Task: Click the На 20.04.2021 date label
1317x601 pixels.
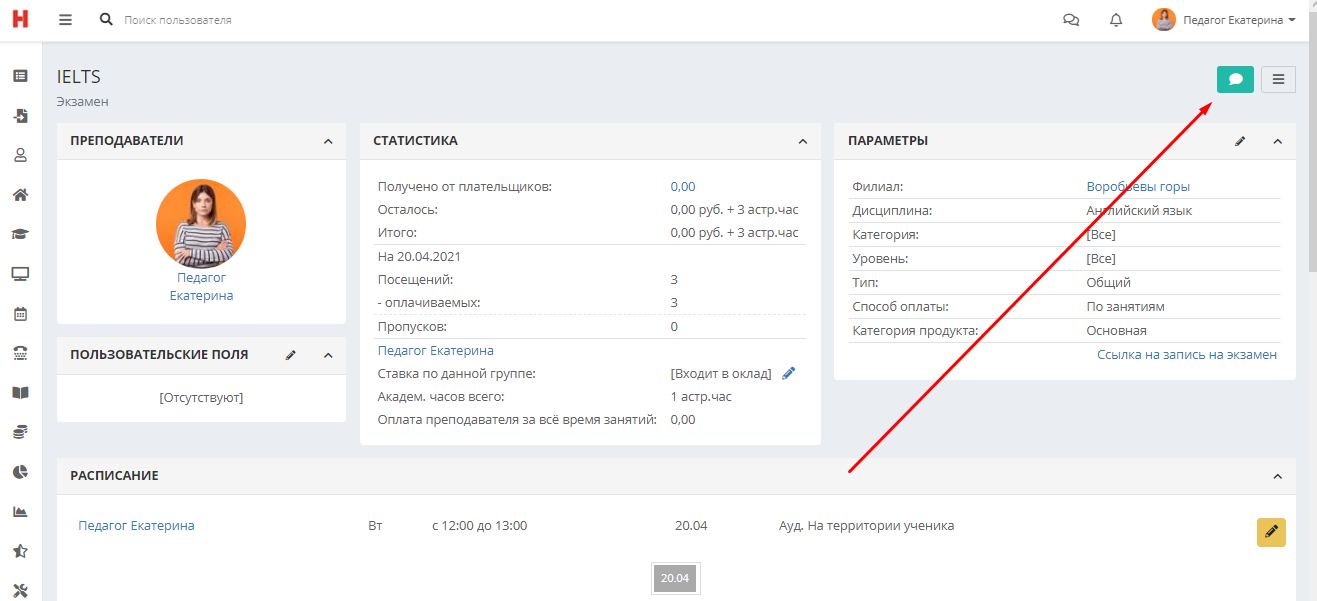Action: coord(419,257)
